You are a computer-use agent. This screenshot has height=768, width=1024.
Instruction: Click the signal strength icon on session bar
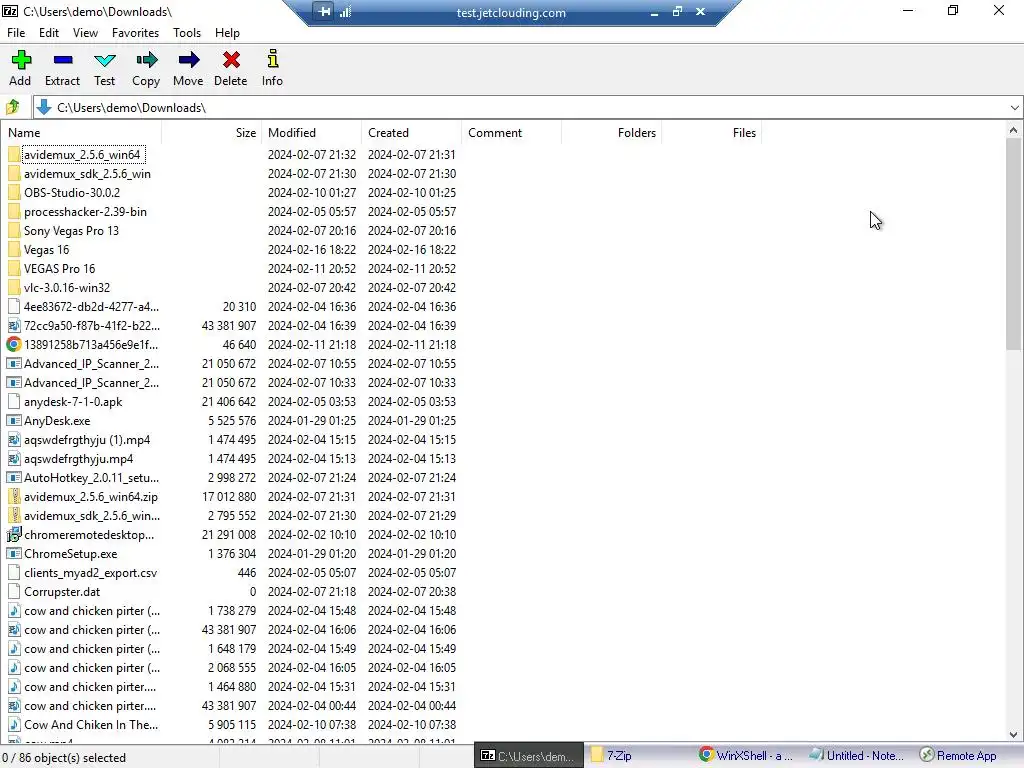tap(345, 12)
